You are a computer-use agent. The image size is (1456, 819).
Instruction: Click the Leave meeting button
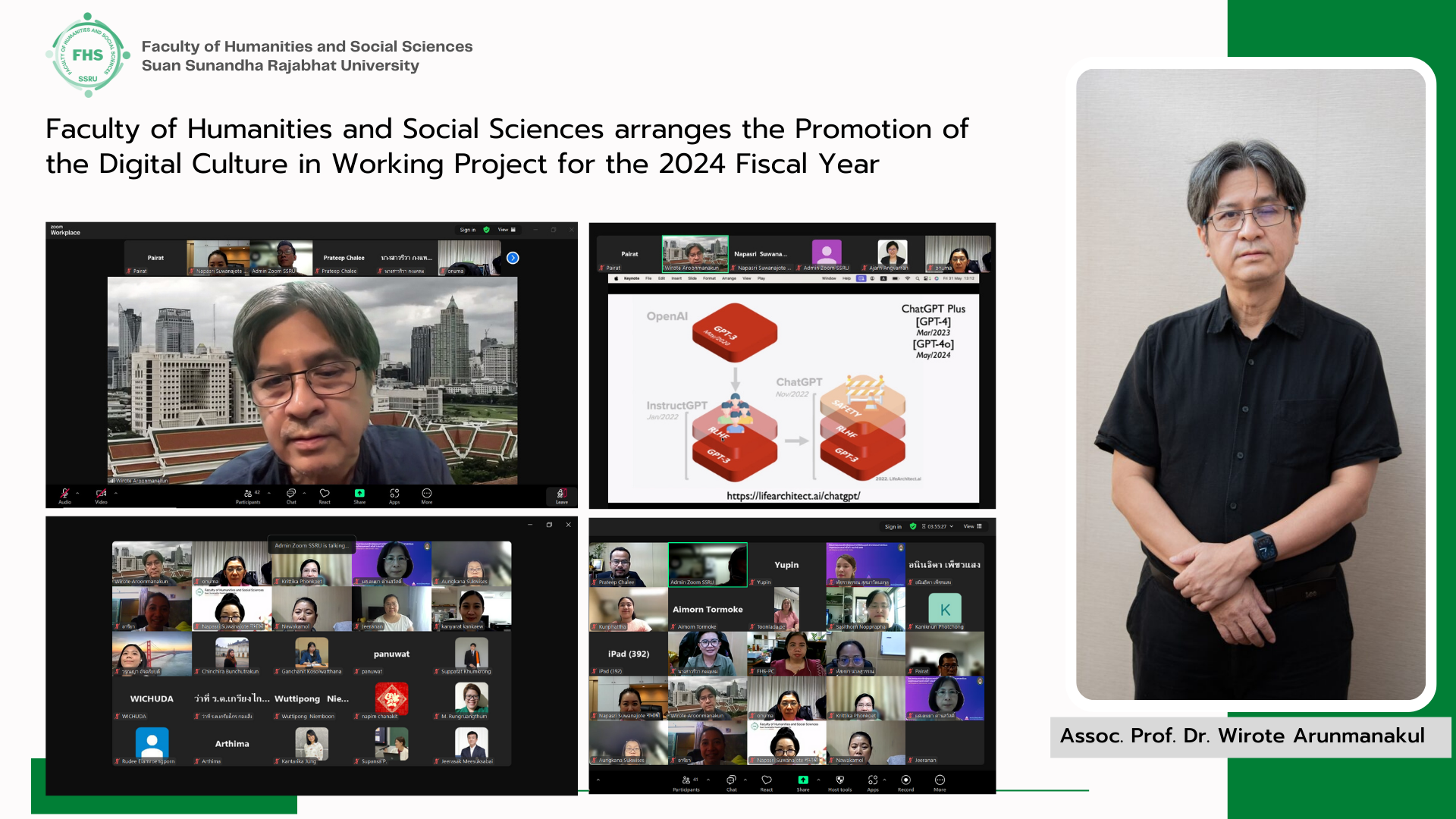[561, 495]
